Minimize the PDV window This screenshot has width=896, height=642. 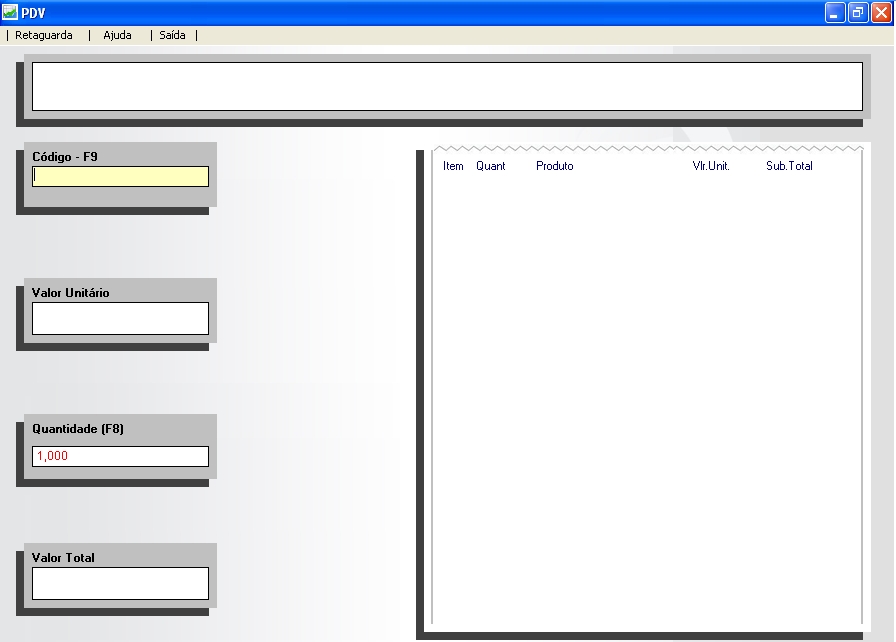[835, 13]
